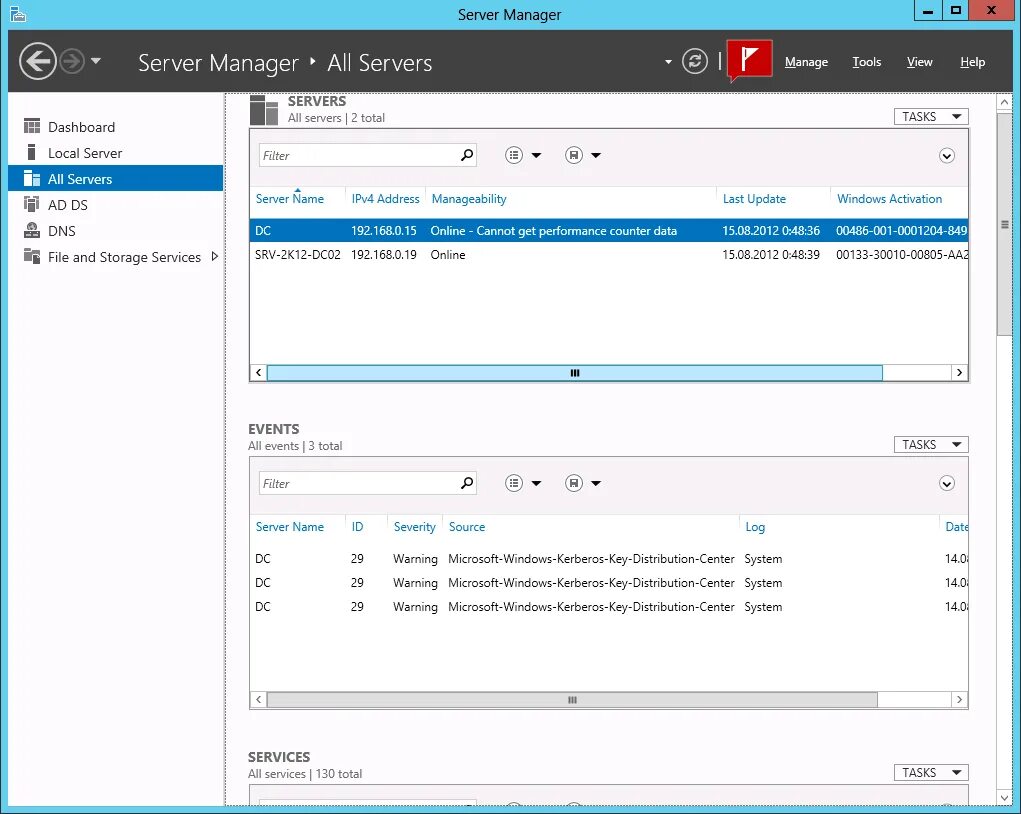Viewport: 1021px width, 814px height.
Task: Click main pane scroll up arrow
Action: click(1004, 102)
